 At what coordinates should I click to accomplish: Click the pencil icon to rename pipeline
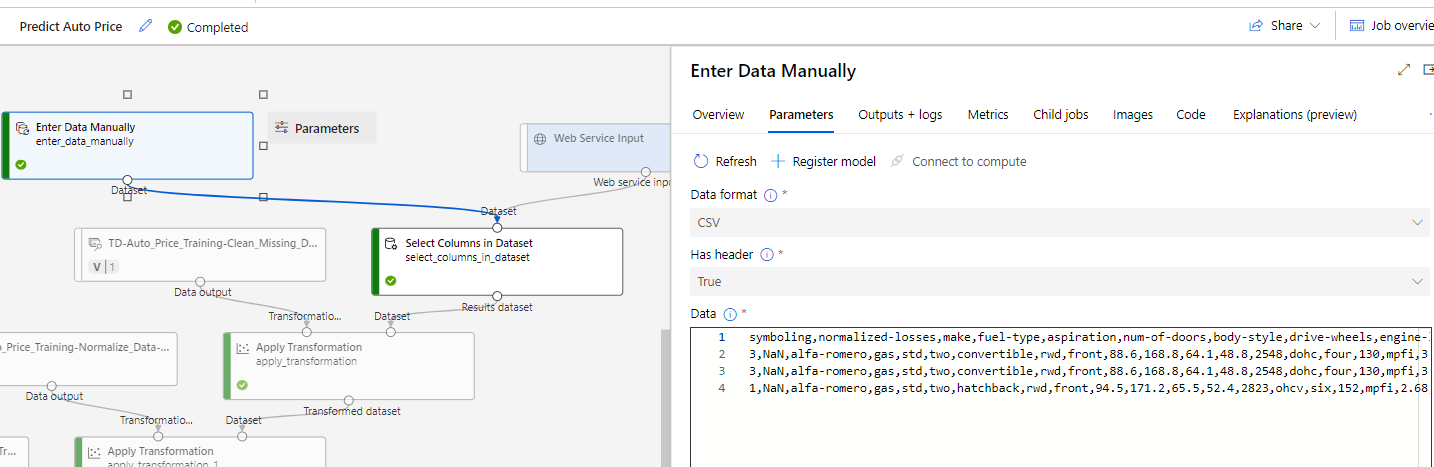(146, 27)
